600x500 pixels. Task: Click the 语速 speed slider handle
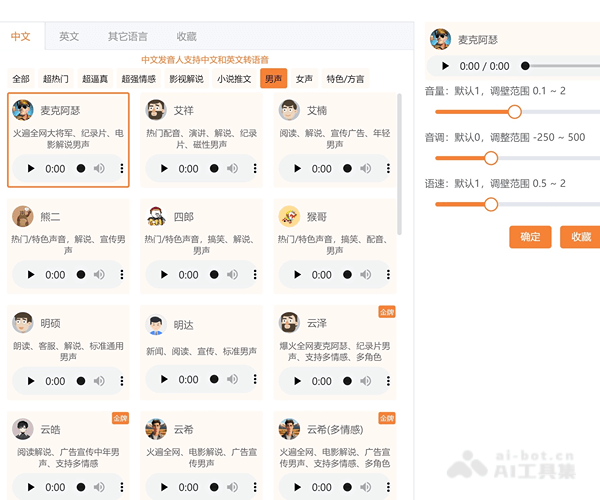(x=491, y=204)
